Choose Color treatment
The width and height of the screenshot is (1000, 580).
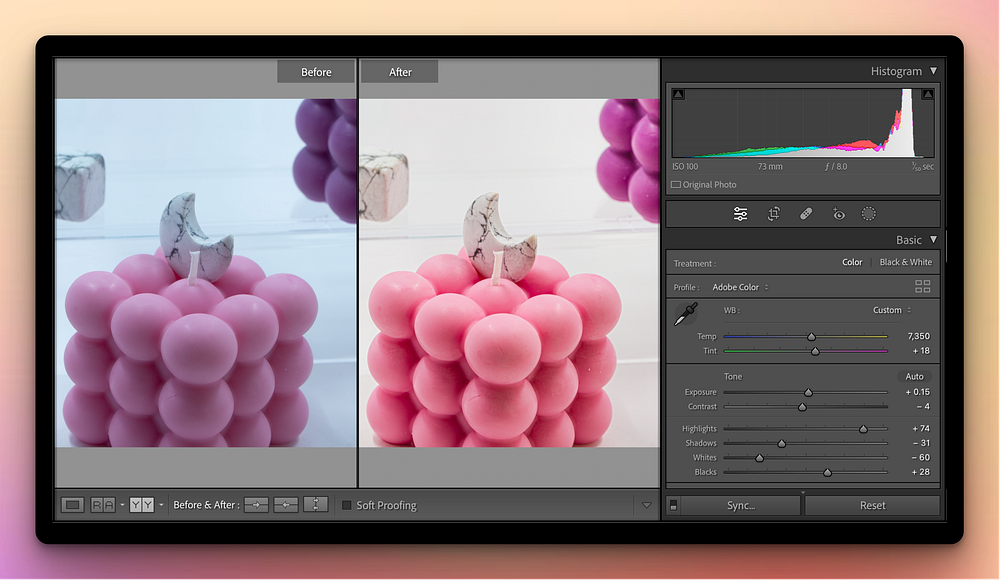coord(851,262)
